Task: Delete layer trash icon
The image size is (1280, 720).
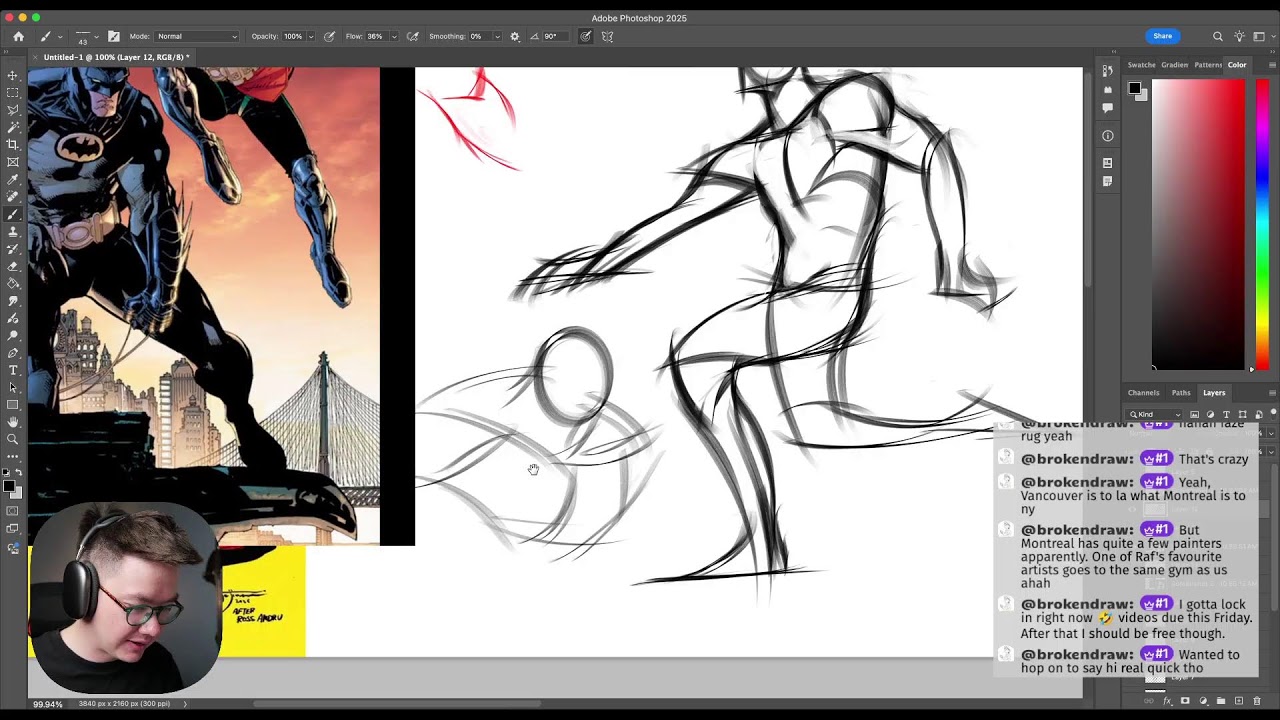Action: point(1257,701)
